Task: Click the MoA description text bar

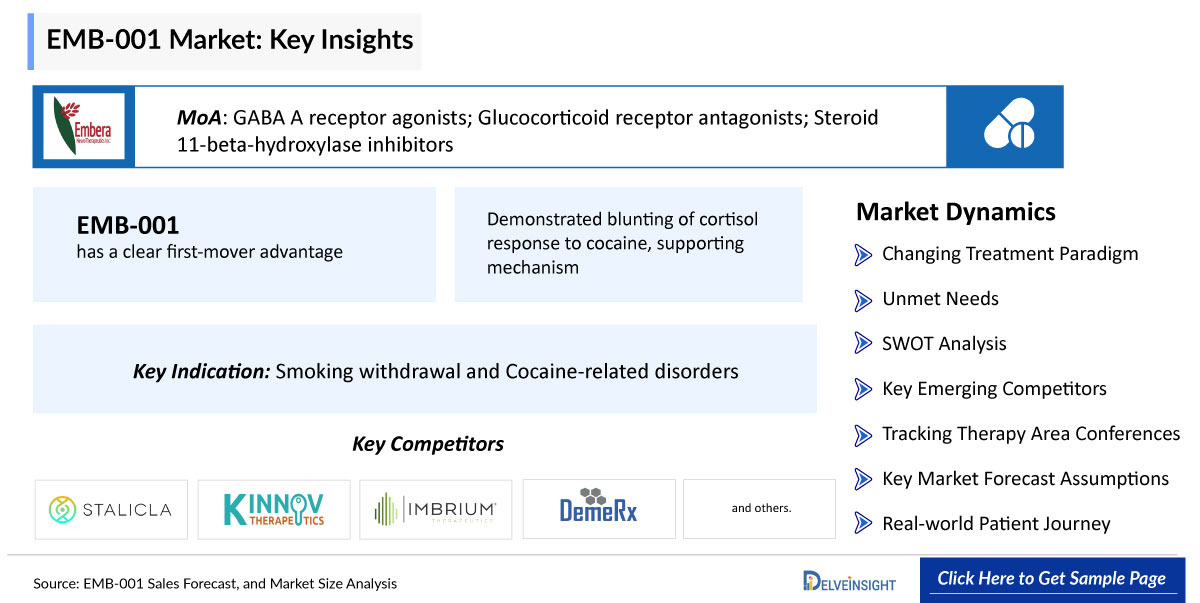Action: [x=541, y=126]
